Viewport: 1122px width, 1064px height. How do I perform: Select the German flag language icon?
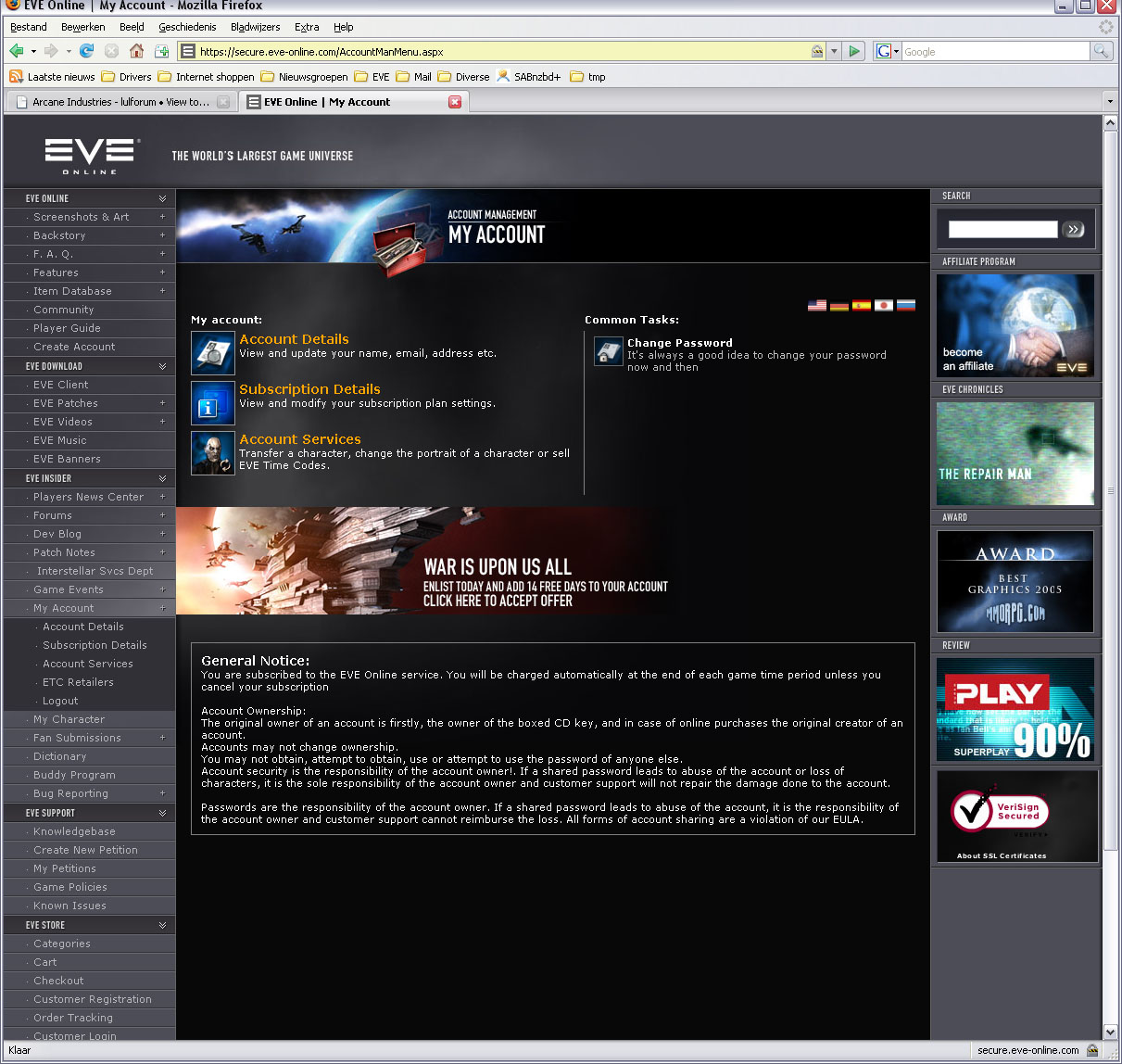(839, 305)
